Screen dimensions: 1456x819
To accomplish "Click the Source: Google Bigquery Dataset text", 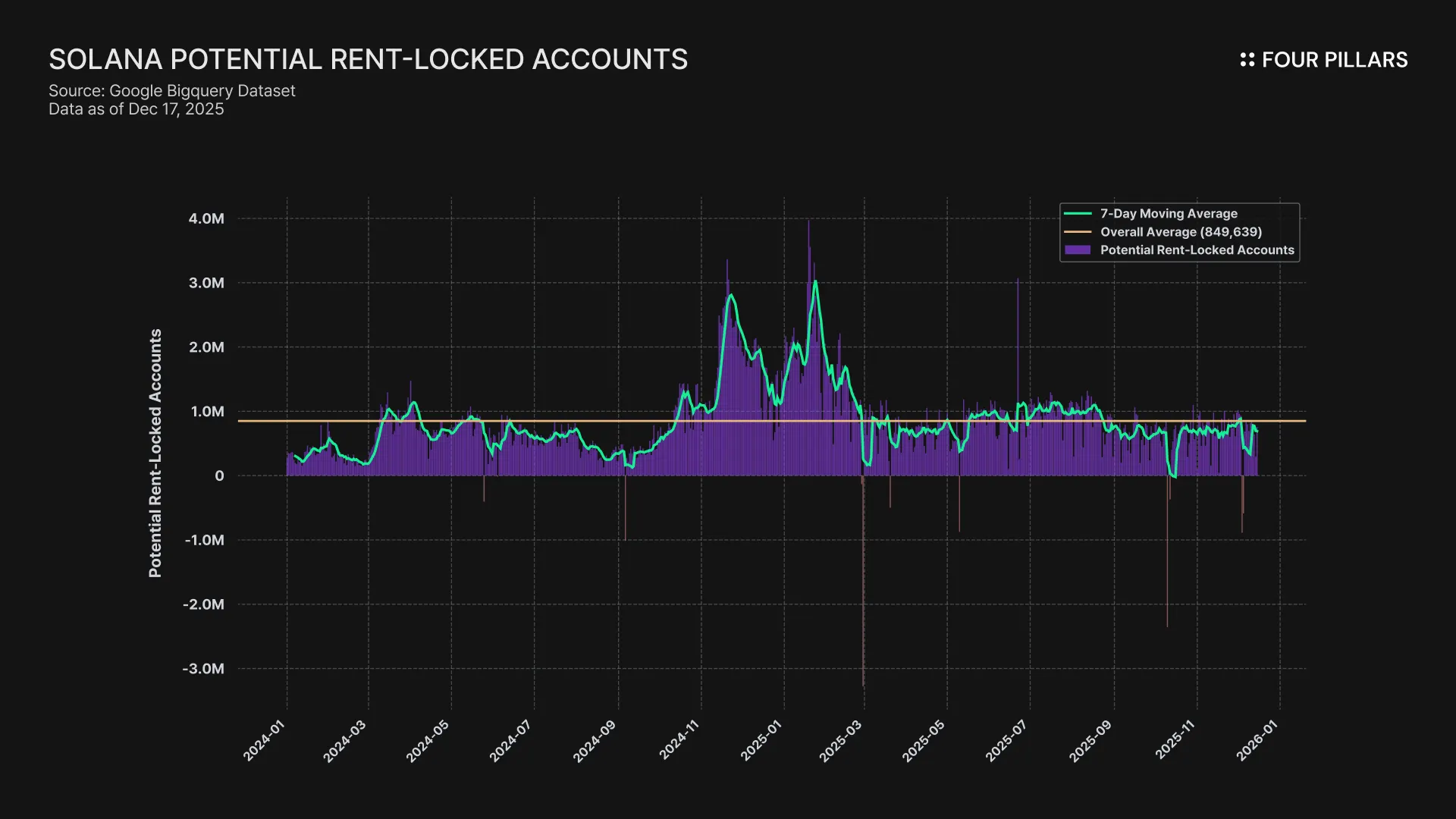I will pos(171,91).
